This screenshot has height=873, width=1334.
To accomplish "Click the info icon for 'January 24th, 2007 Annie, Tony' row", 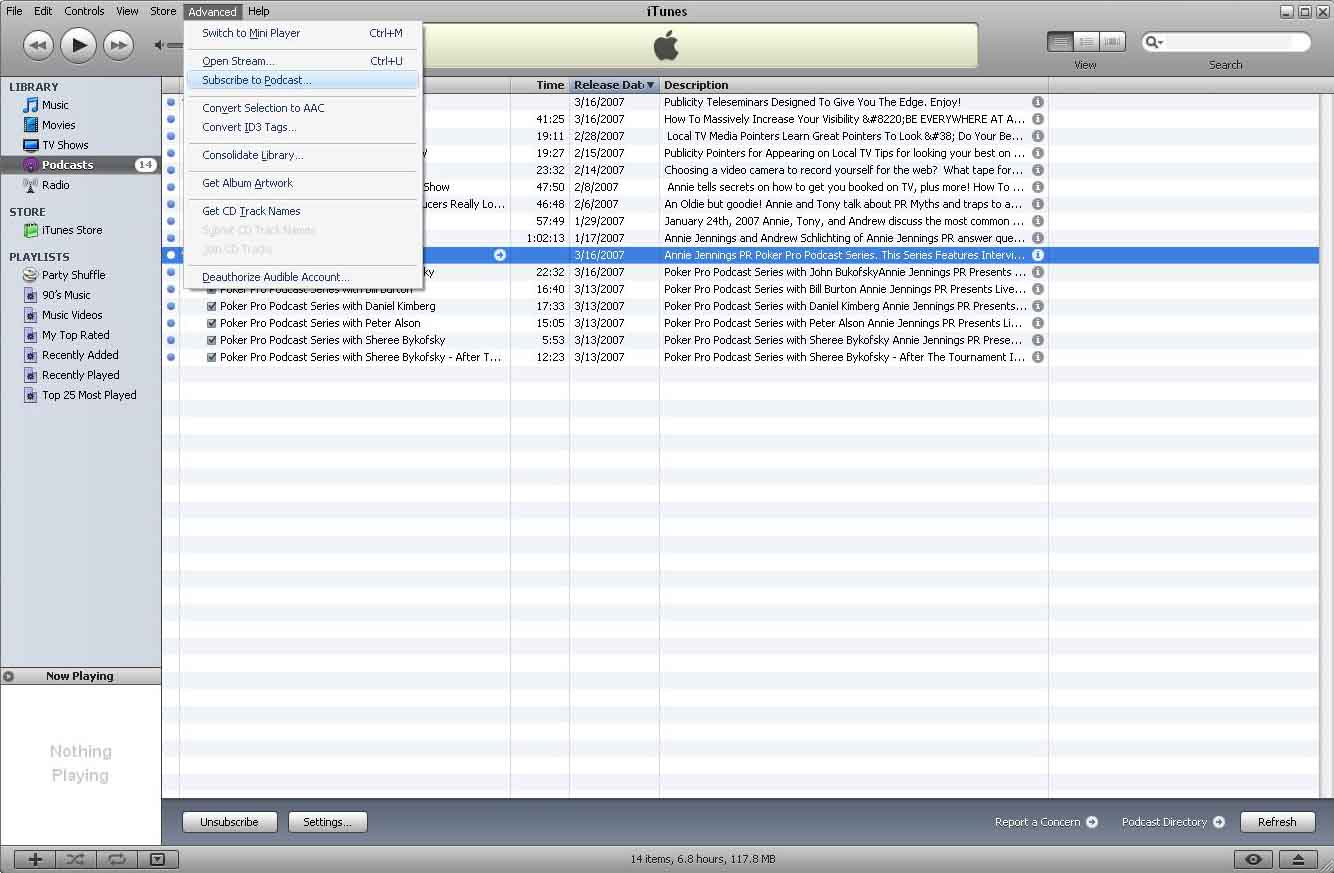I will pos(1037,221).
